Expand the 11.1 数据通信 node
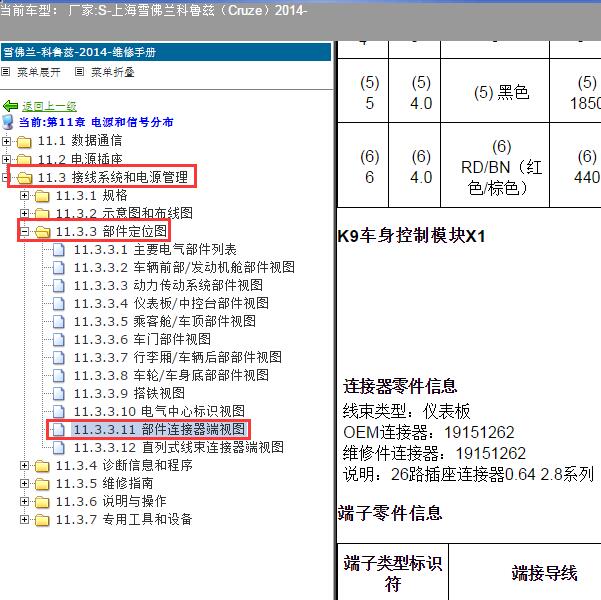This screenshot has height=600, width=601. point(6,141)
